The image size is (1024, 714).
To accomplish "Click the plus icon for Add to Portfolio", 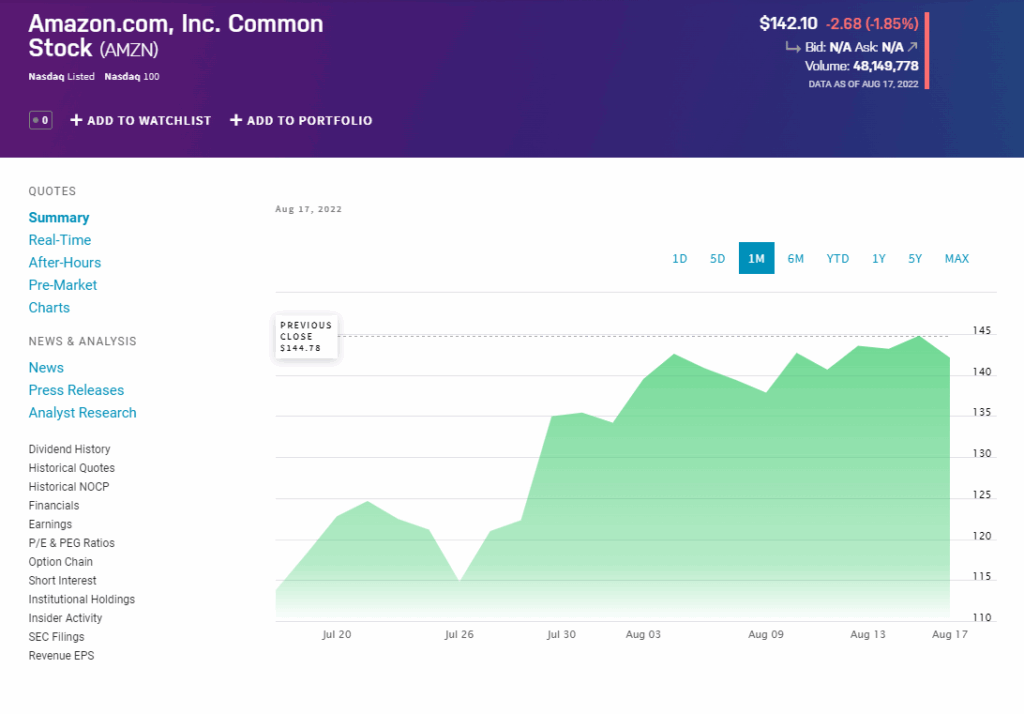I will click(x=236, y=120).
